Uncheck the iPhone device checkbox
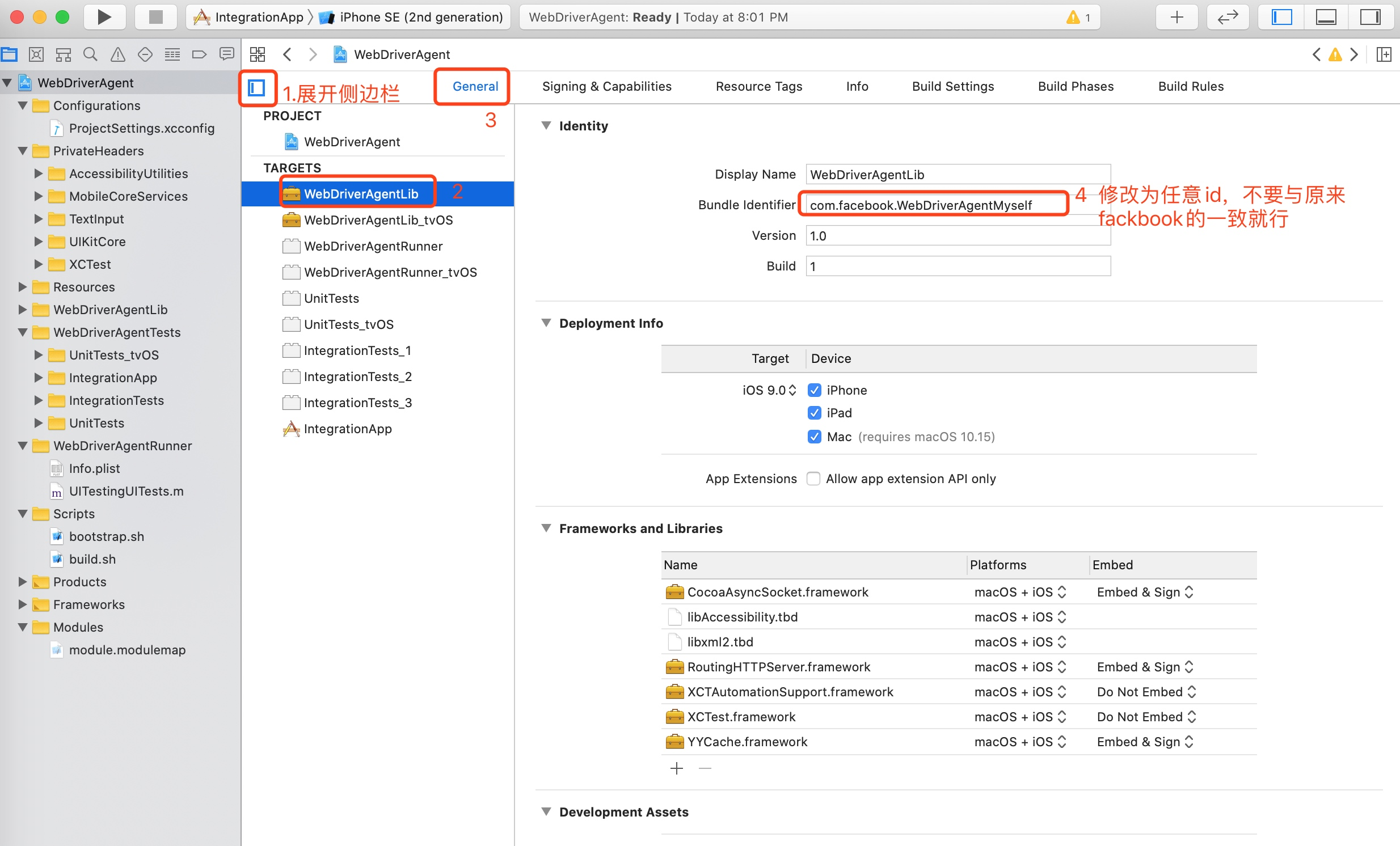 tap(813, 390)
